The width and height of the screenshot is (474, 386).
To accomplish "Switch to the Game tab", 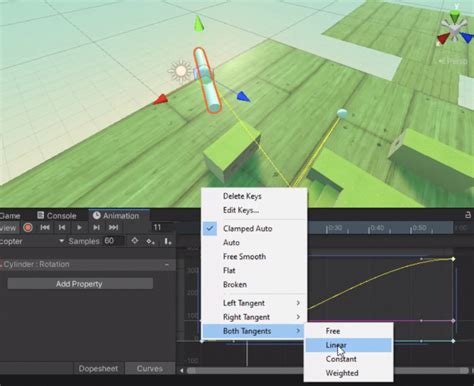I will point(10,216).
